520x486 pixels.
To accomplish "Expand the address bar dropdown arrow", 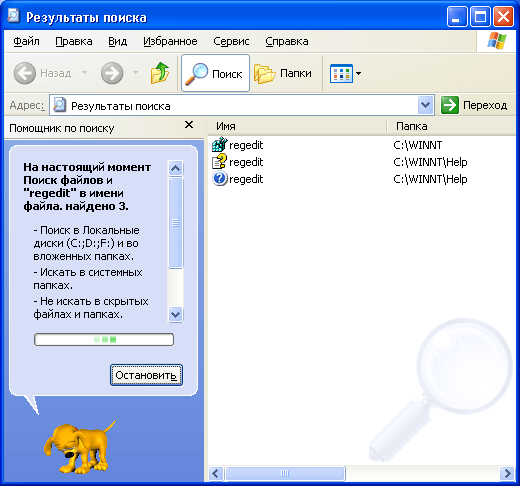I will [425, 105].
